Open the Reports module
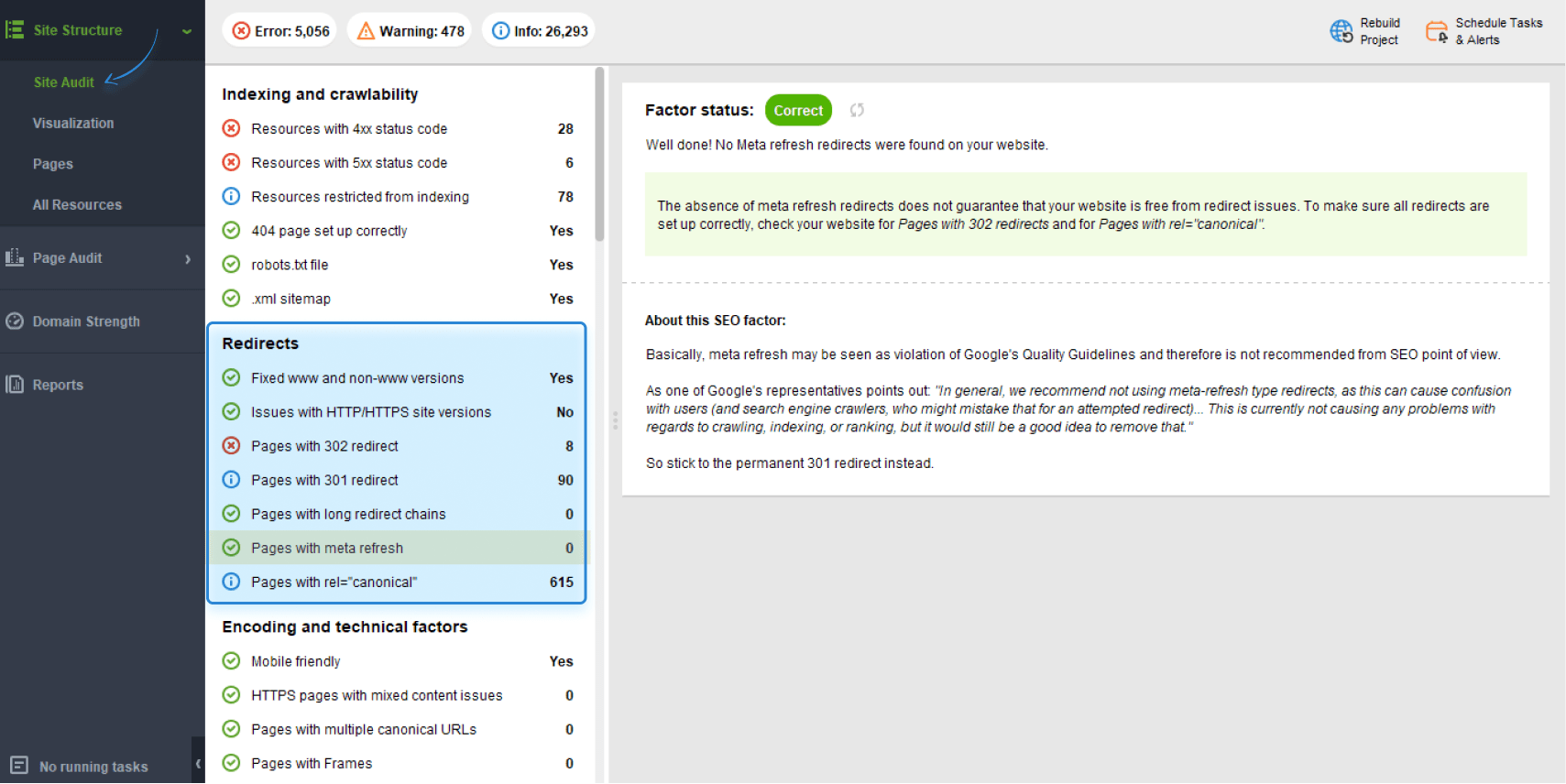 coord(58,386)
